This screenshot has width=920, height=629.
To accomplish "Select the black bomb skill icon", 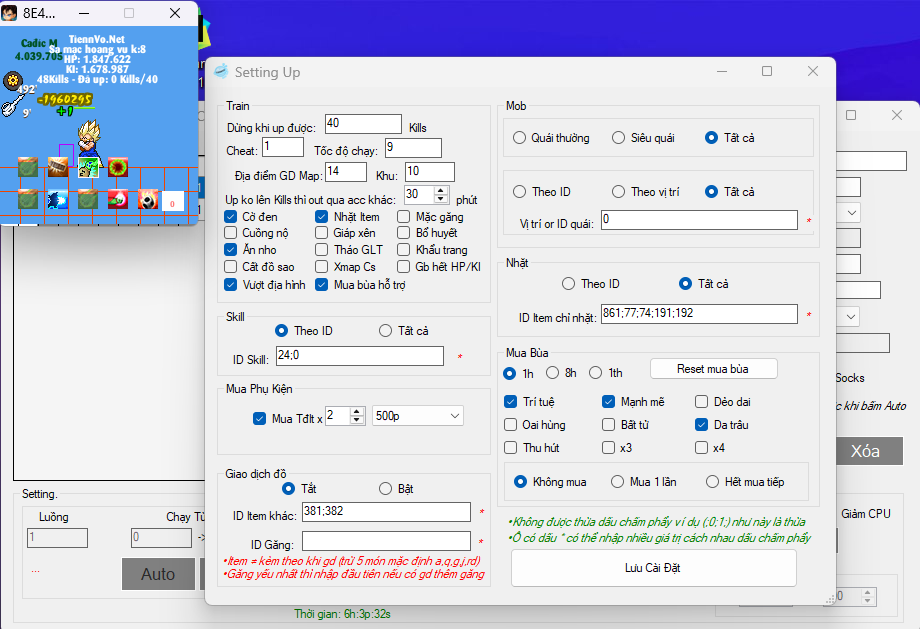I will (x=148, y=199).
